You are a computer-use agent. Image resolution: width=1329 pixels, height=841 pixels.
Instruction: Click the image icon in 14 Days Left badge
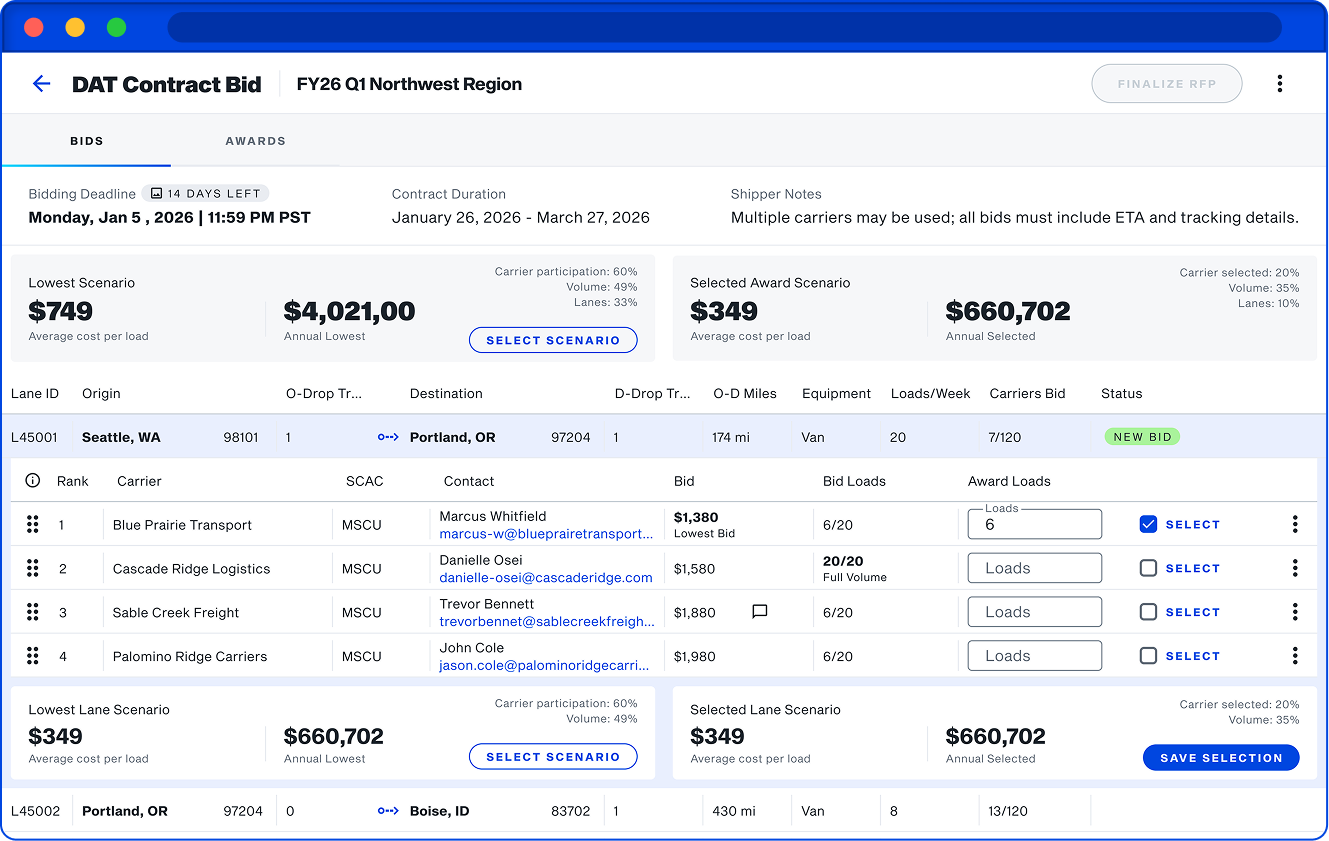156,194
